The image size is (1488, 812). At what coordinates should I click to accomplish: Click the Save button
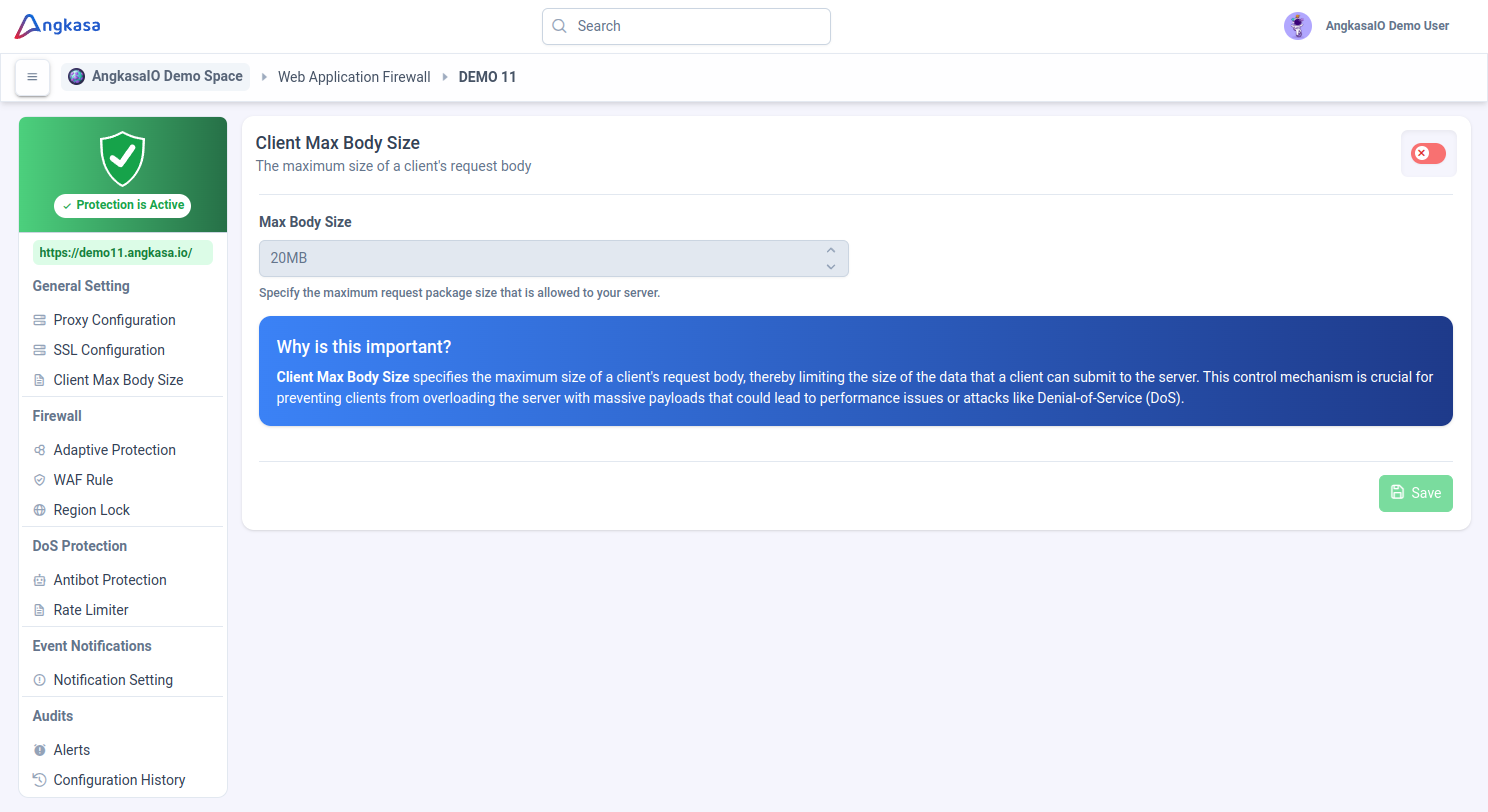pyautogui.click(x=1416, y=493)
